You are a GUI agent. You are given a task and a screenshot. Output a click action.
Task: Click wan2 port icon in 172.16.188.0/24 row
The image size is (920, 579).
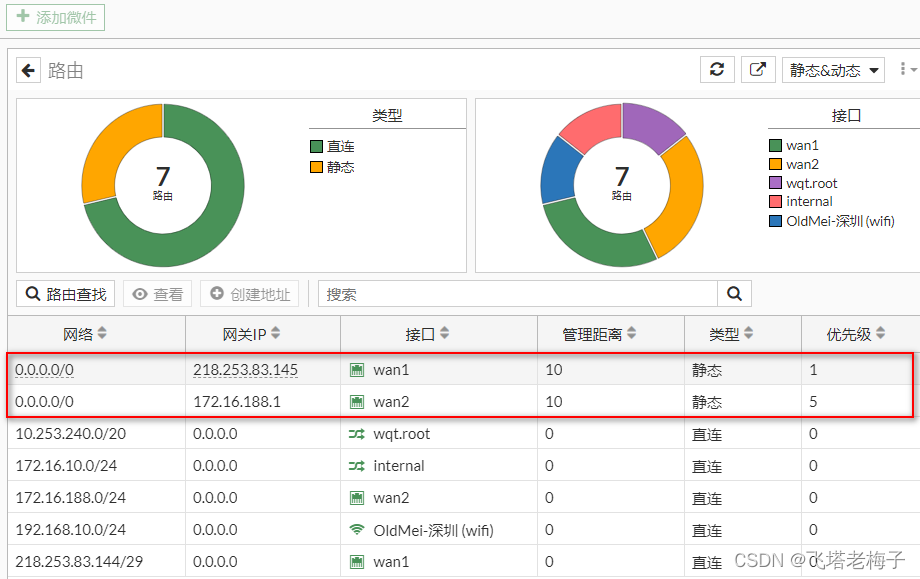(357, 498)
